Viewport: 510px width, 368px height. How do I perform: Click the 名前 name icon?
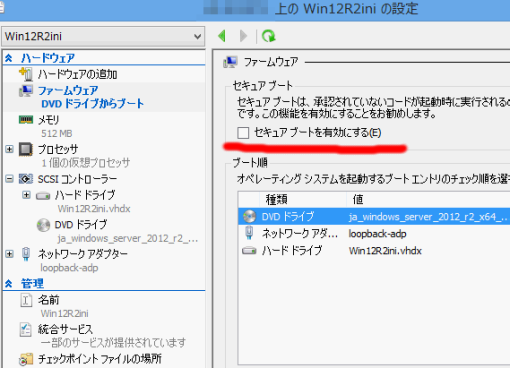pos(26,300)
